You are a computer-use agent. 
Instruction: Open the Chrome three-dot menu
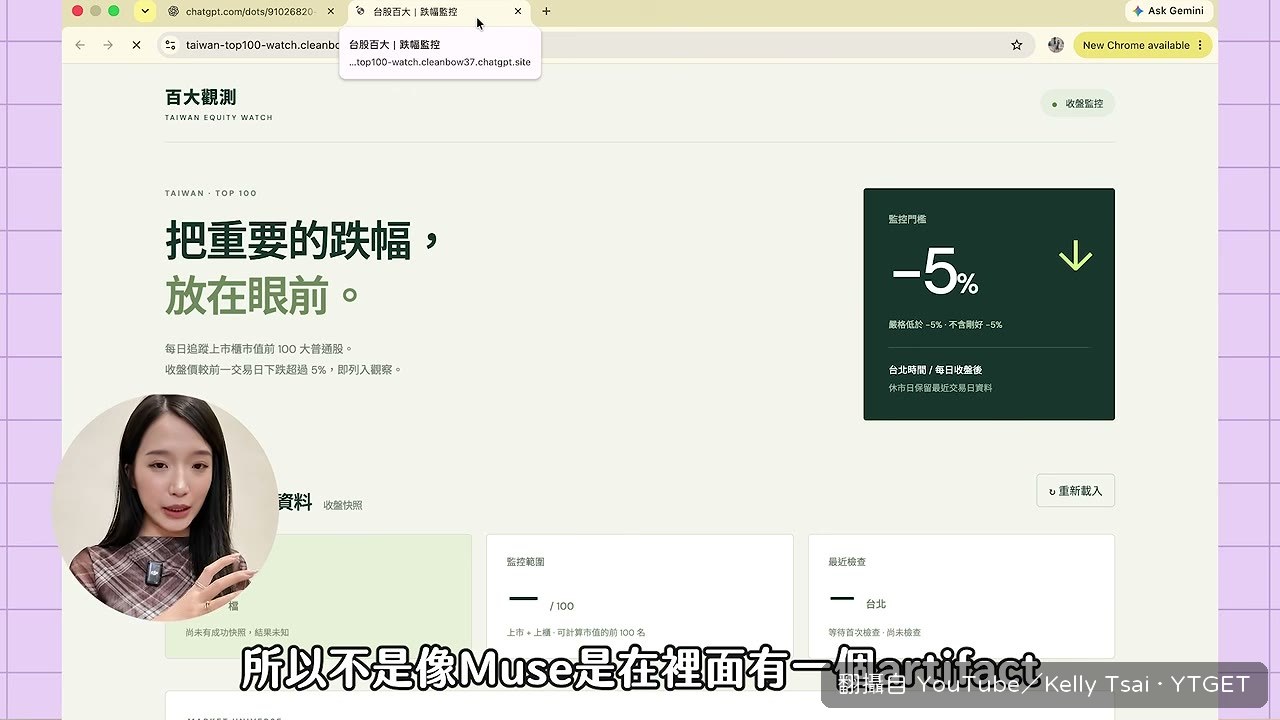click(1201, 45)
